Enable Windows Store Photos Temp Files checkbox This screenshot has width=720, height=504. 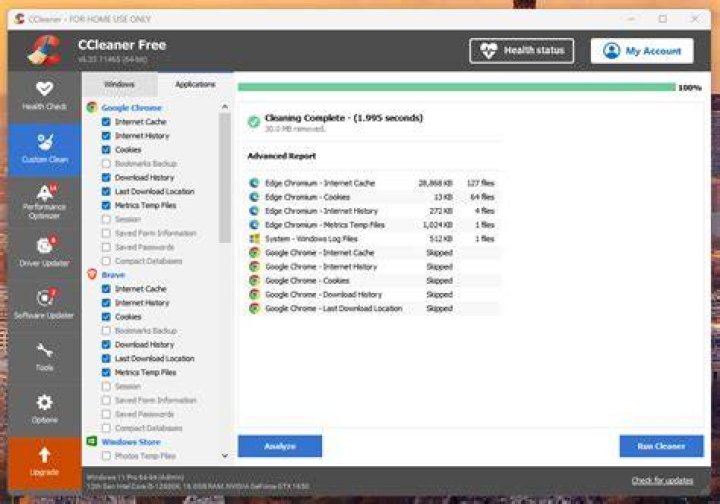tap(106, 456)
